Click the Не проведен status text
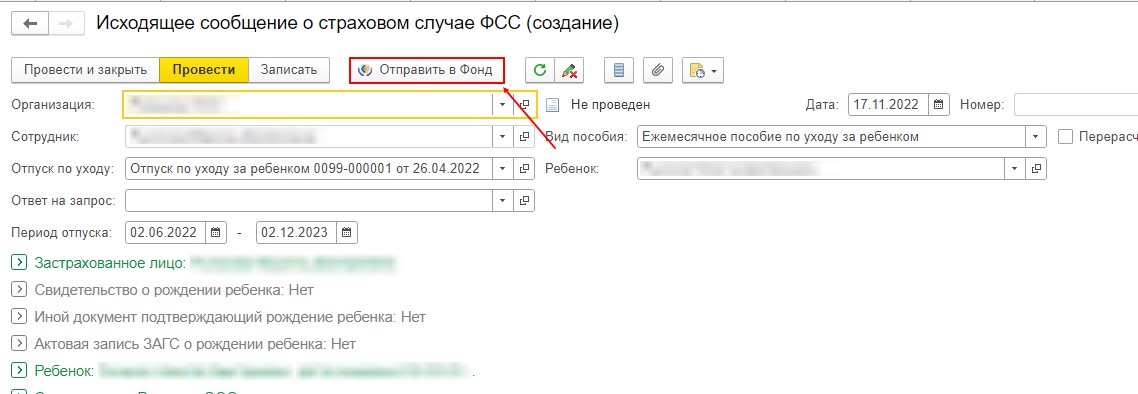 click(x=610, y=104)
